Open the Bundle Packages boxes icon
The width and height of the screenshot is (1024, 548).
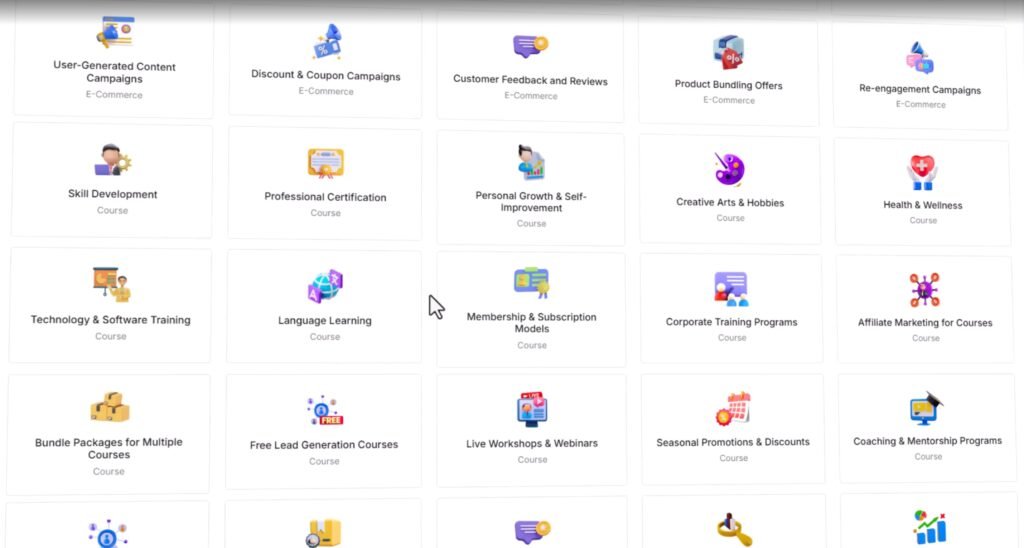coord(110,407)
